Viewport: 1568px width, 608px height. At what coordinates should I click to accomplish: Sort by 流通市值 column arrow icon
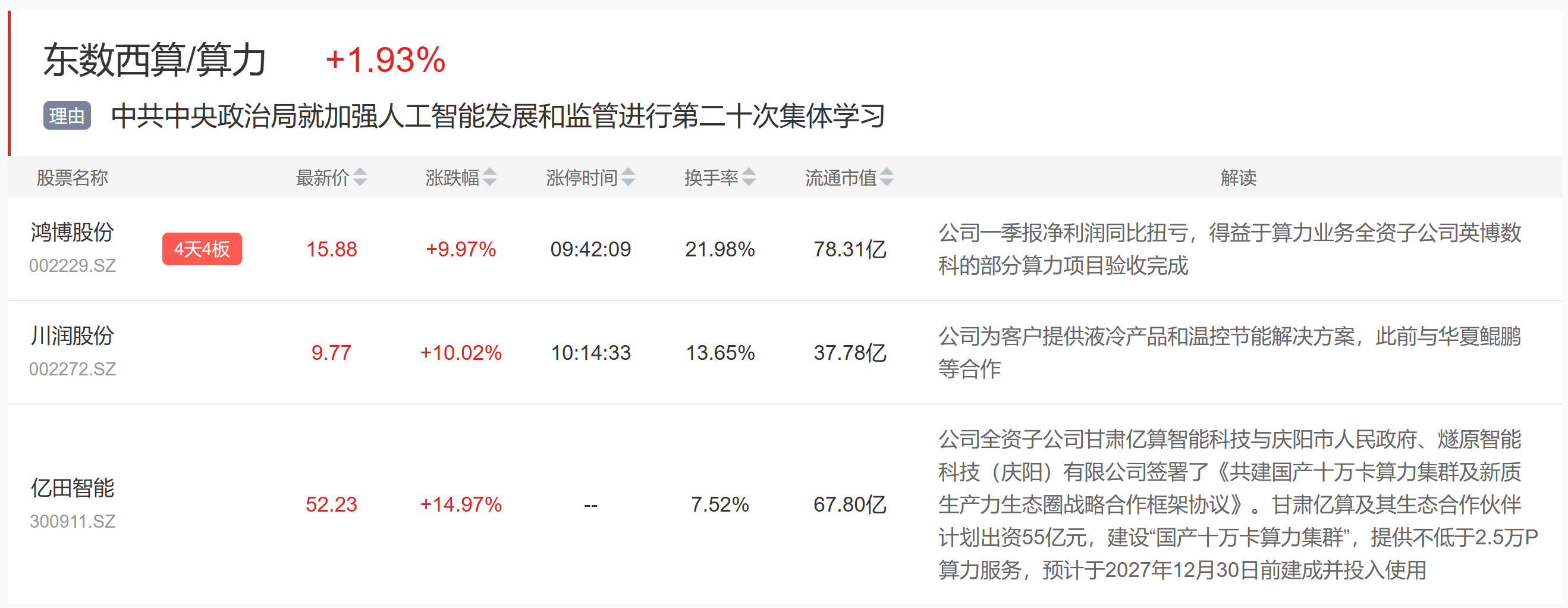pyautogui.click(x=888, y=177)
